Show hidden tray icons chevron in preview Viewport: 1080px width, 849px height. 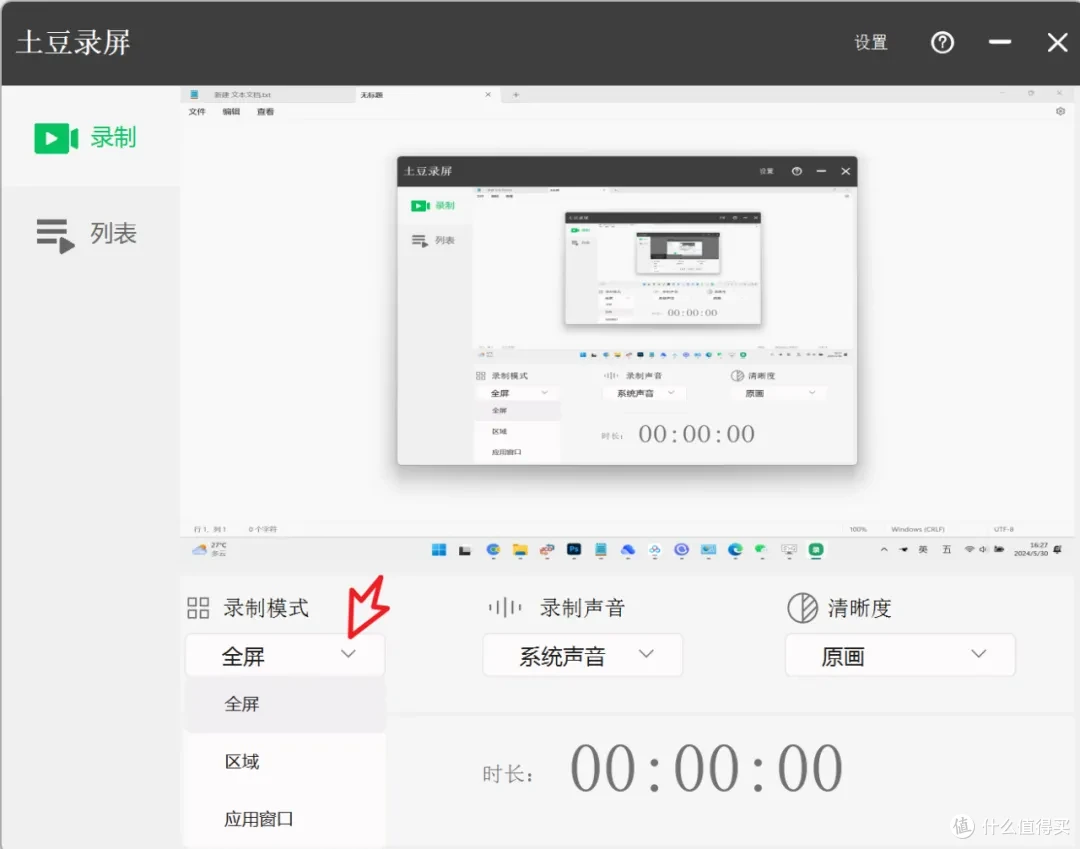coord(884,549)
